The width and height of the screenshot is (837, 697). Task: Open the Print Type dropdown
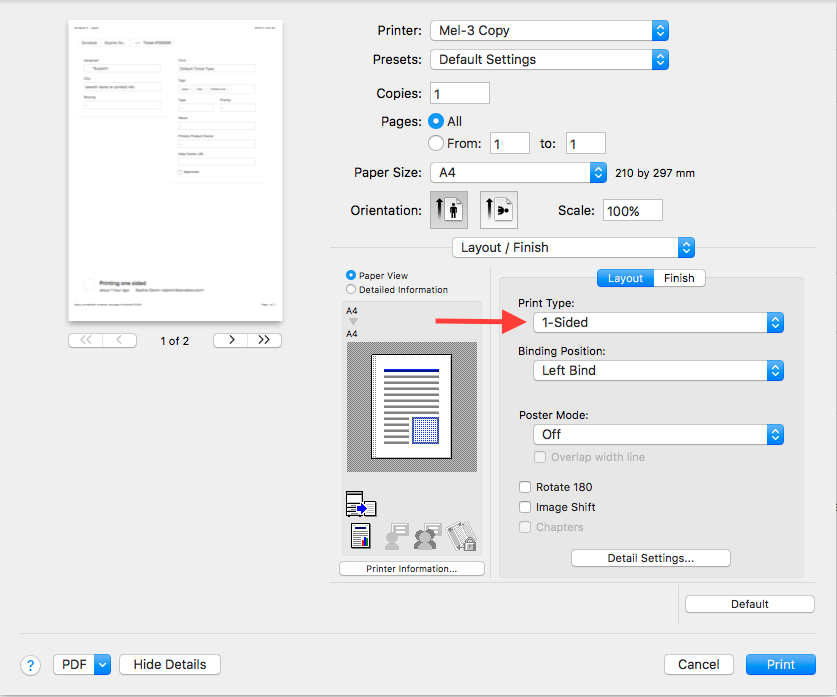click(x=658, y=322)
